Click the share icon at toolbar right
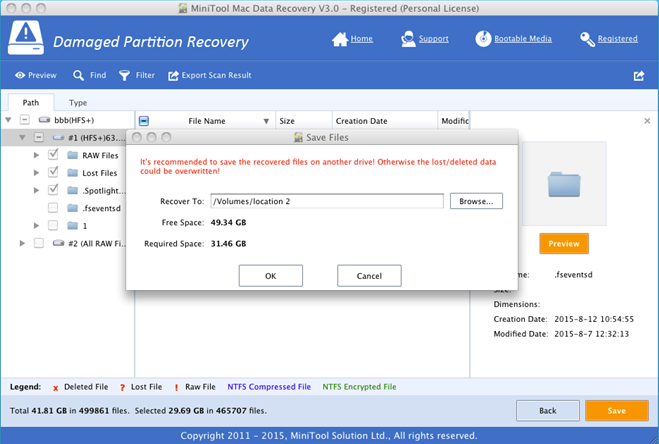This screenshot has height=444, width=659. click(x=639, y=76)
